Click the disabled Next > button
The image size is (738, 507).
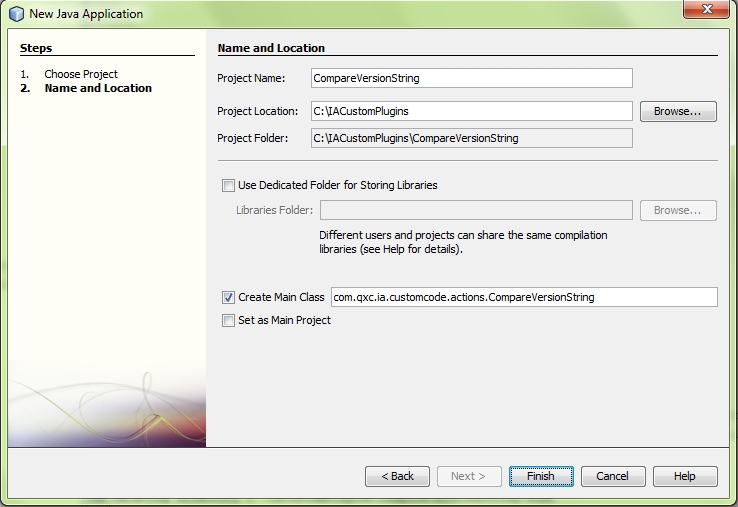tap(469, 476)
